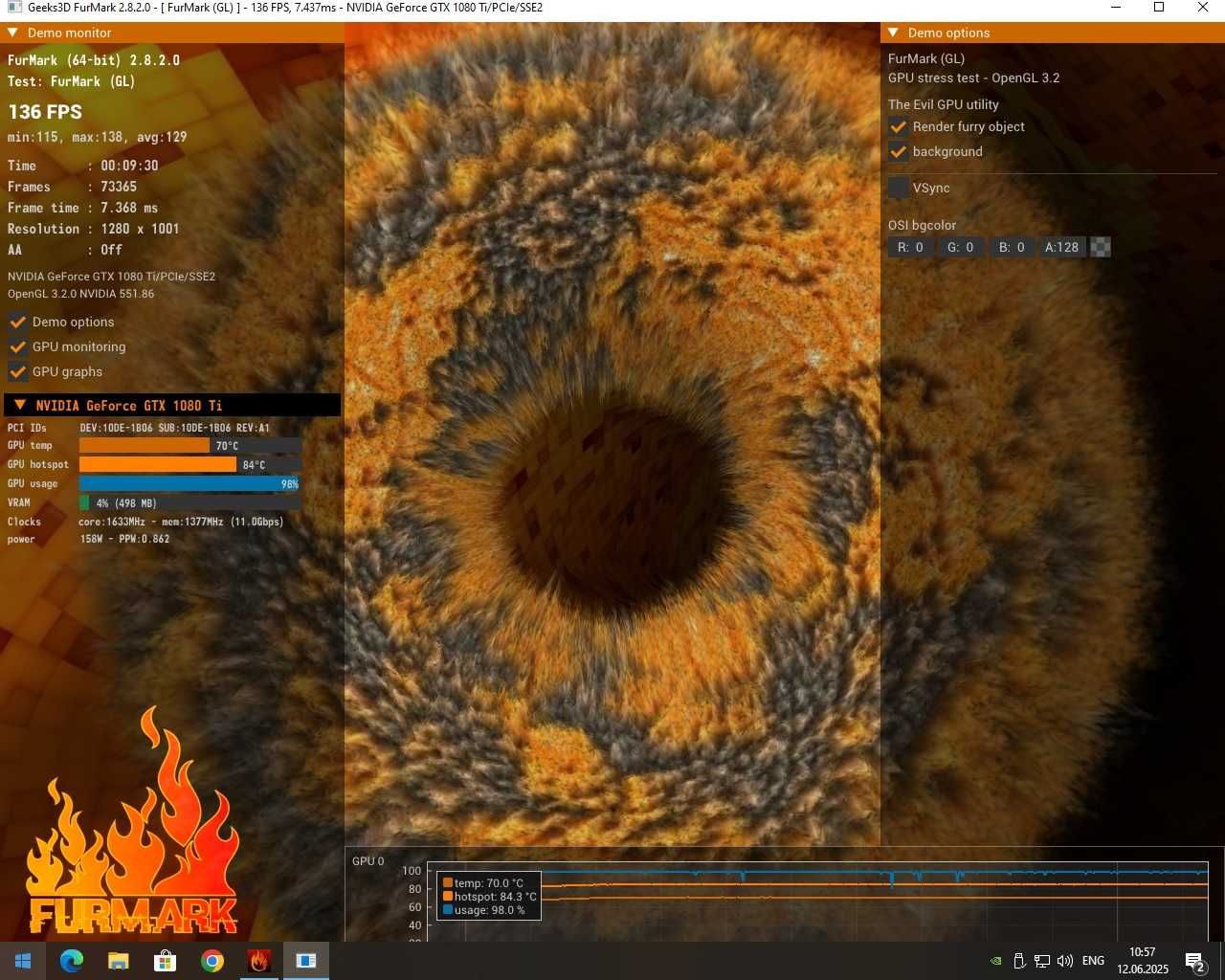
Task: Disable Render furry object checkbox
Action: [x=899, y=126]
